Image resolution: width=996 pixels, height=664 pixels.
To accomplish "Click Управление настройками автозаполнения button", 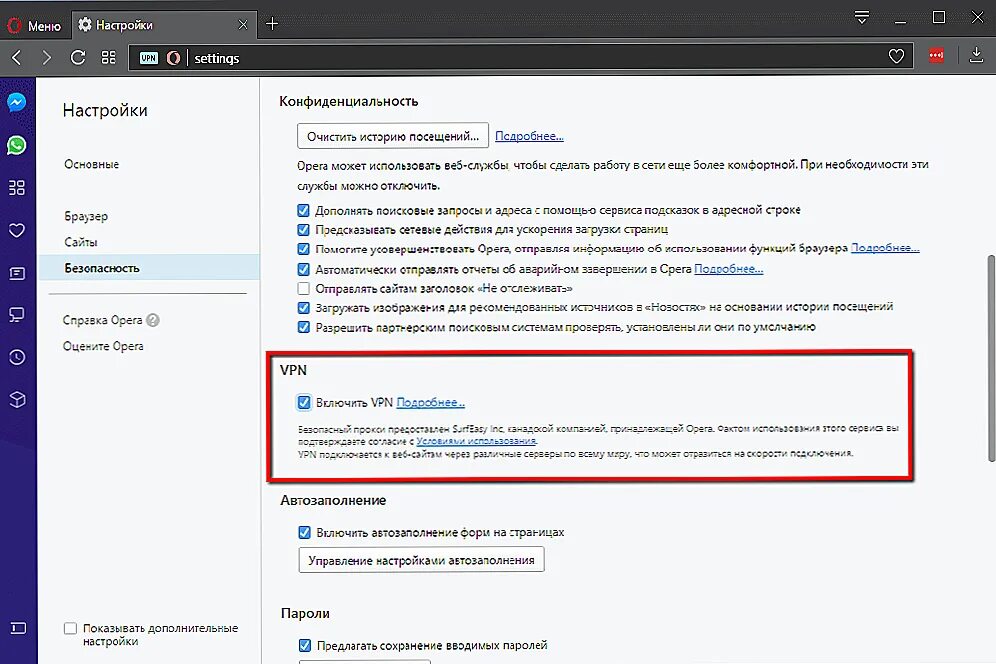I will [x=421, y=560].
